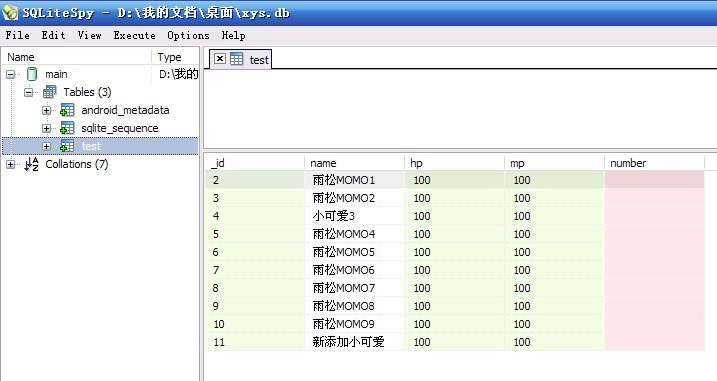Click the SQLiteSpy application icon in title bar
This screenshot has height=381, width=717.
[x=9, y=12]
